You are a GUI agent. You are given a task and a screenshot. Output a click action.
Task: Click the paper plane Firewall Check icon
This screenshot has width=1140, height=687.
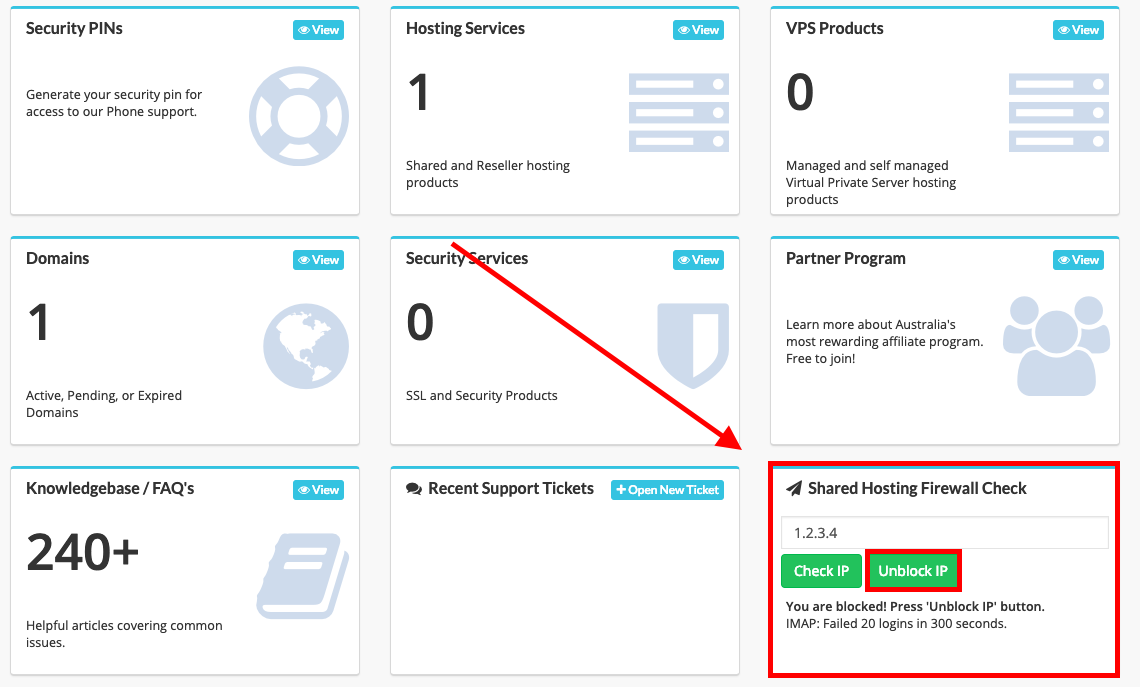(794, 489)
